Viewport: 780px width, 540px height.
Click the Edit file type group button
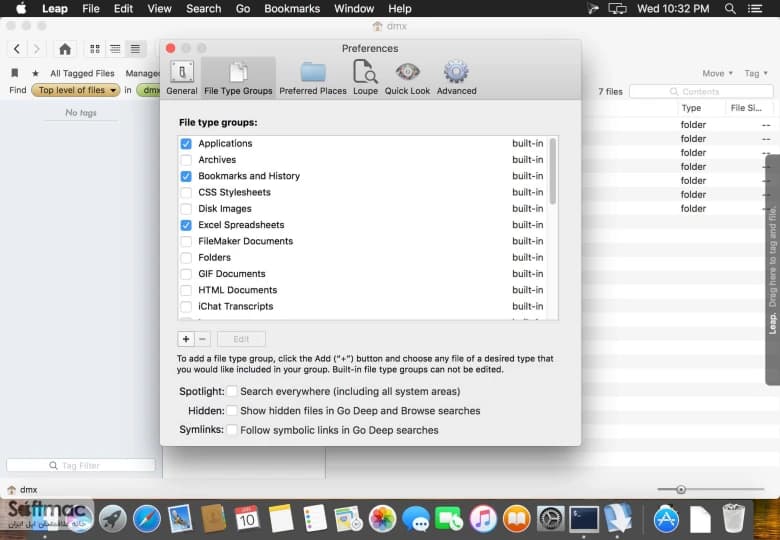[x=241, y=339]
